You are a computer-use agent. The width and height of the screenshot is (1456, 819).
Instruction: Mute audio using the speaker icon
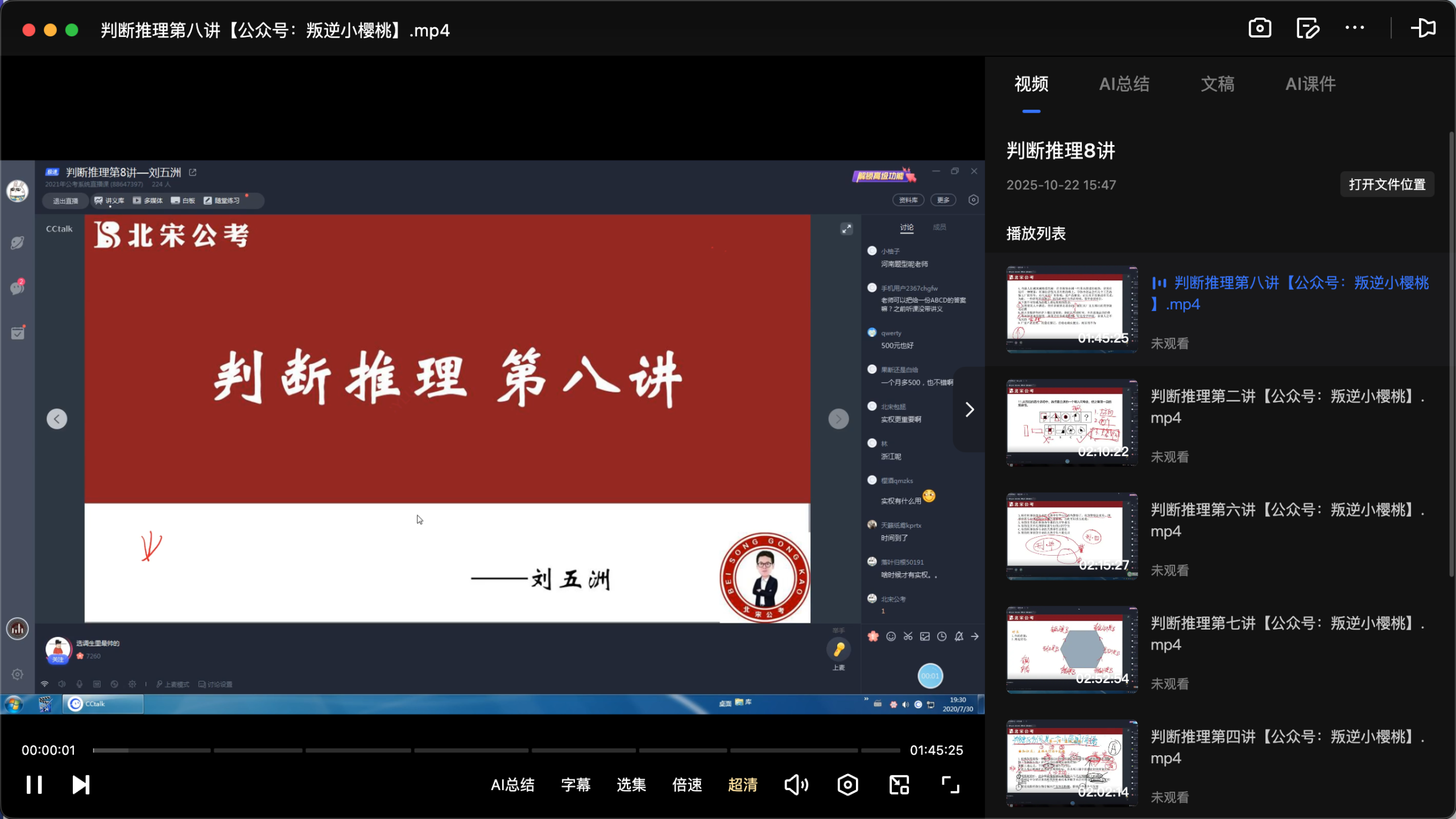[796, 784]
